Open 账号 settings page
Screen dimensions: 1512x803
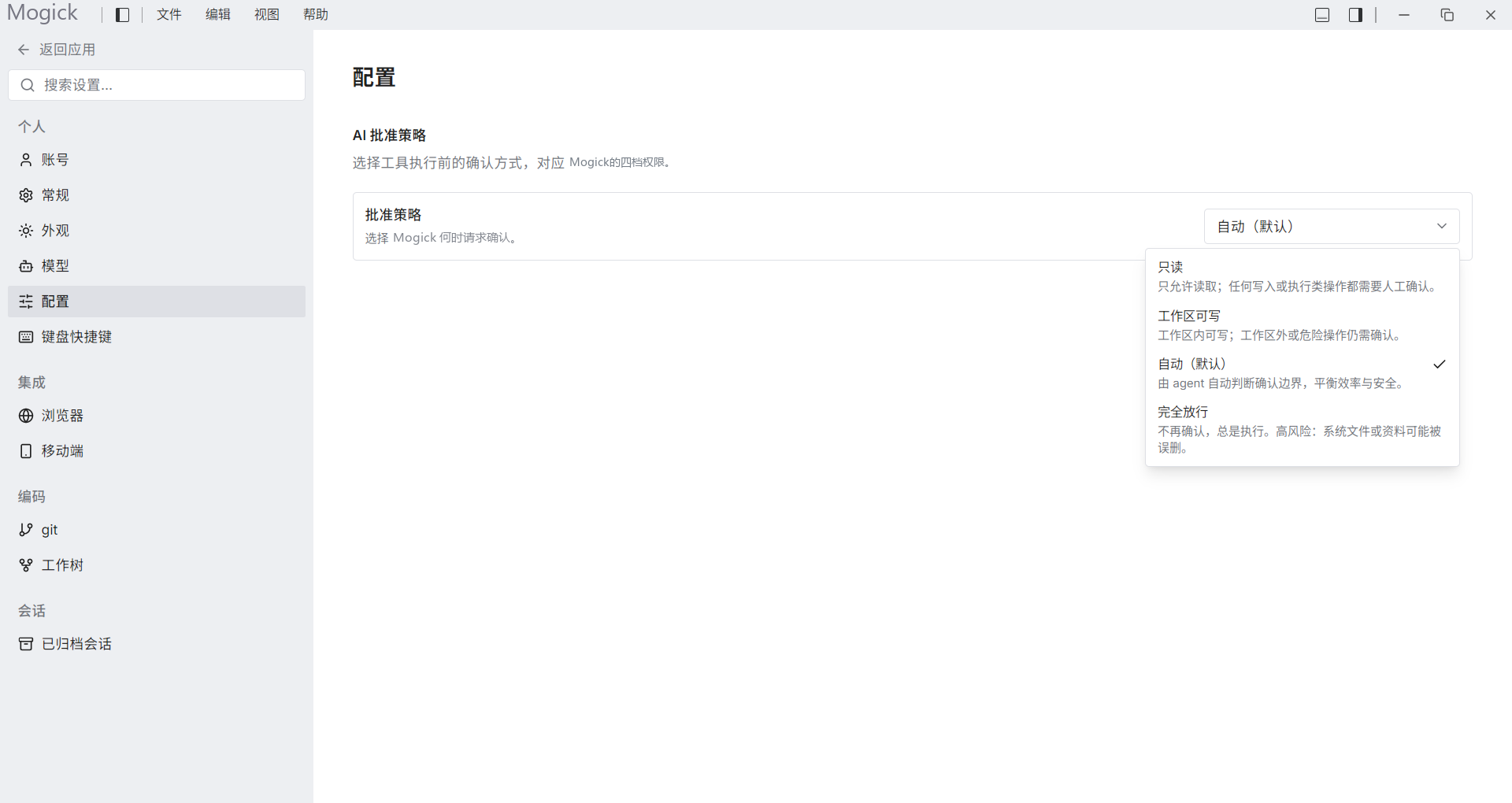click(x=157, y=160)
